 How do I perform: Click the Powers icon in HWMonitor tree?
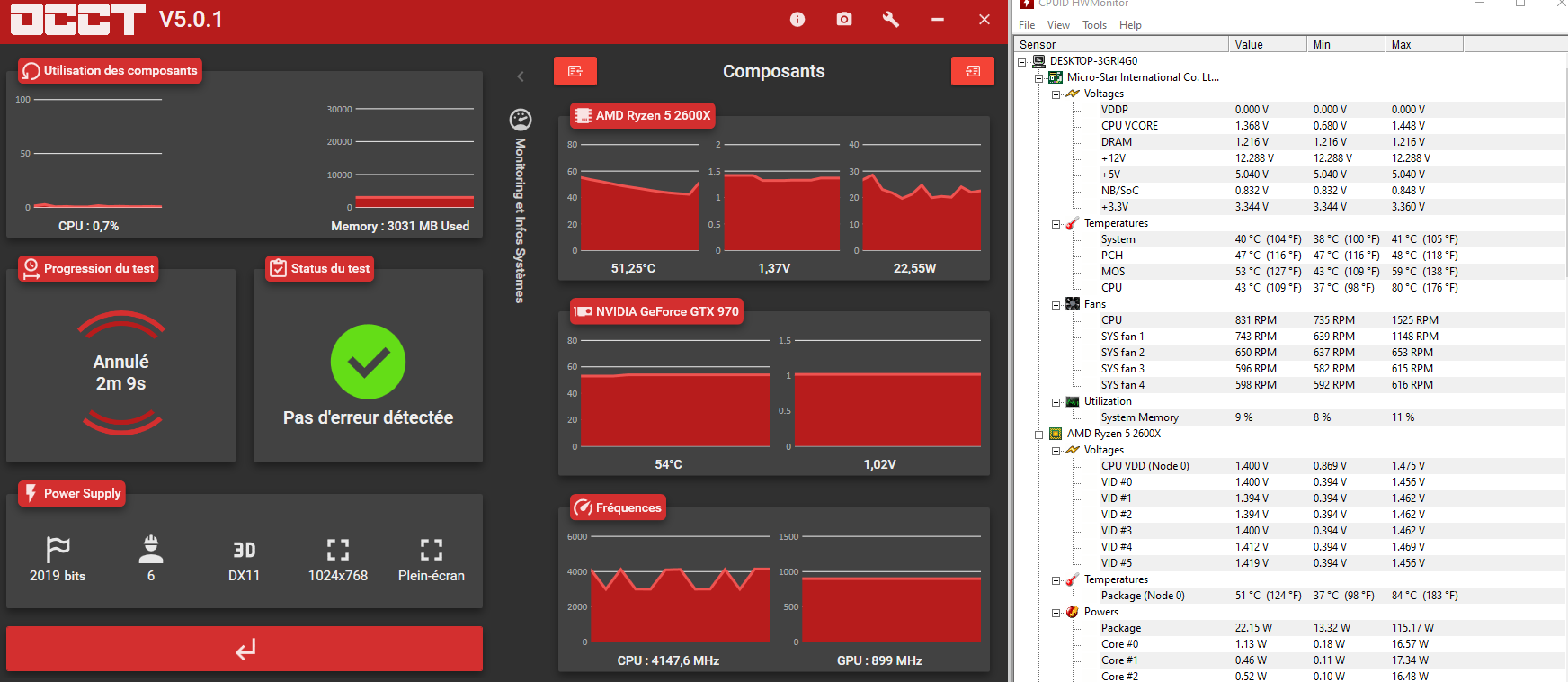(x=1073, y=612)
